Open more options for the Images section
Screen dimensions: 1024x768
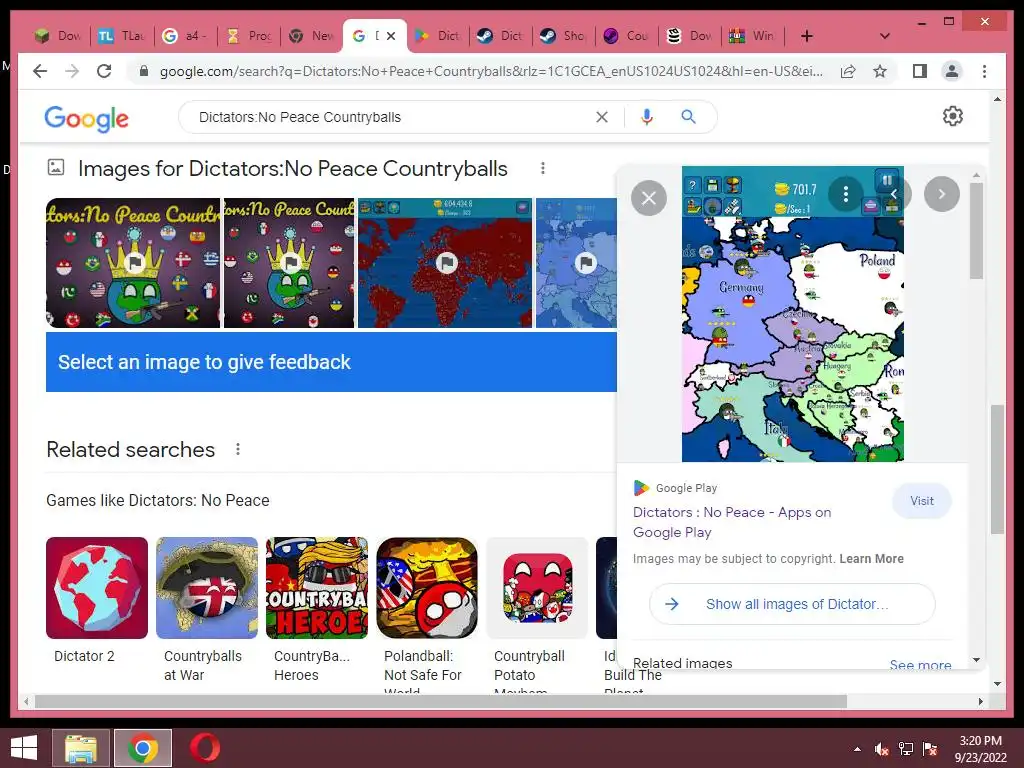click(x=542, y=168)
